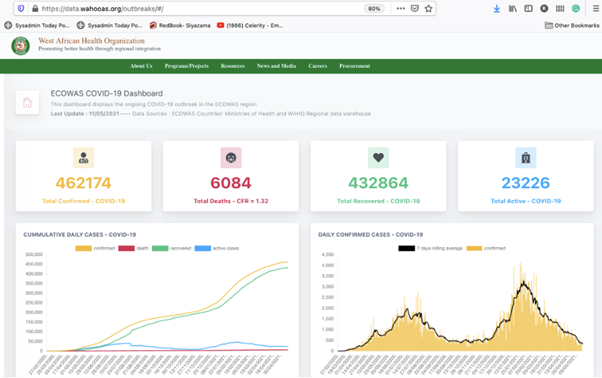This screenshot has width=602, height=378.
Task: Click the 23226 active count
Action: pos(526,183)
